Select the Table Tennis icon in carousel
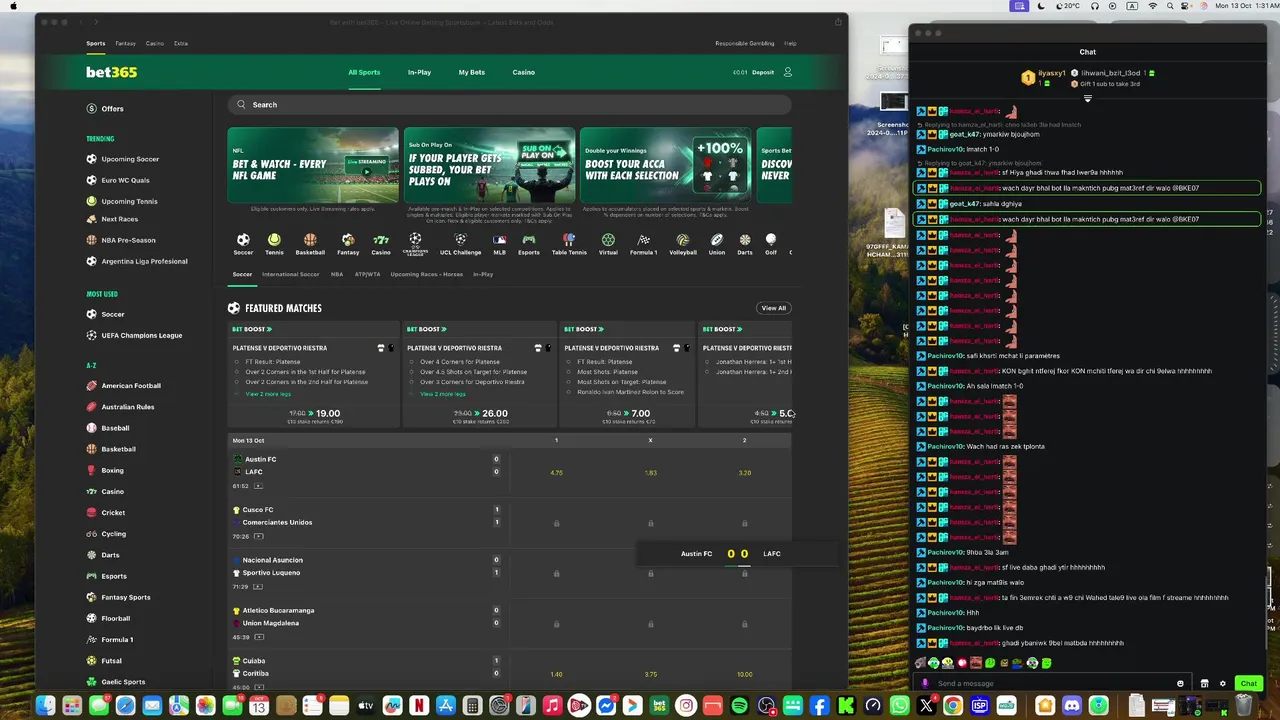The image size is (1280, 720). tap(569, 240)
